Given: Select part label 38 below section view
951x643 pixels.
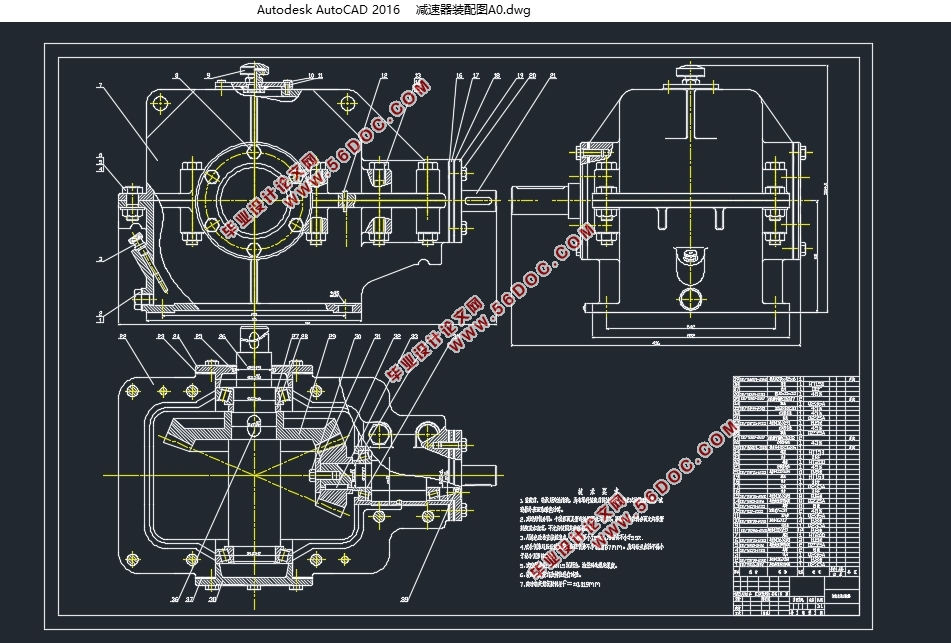Looking at the screenshot, I should (x=212, y=599).
